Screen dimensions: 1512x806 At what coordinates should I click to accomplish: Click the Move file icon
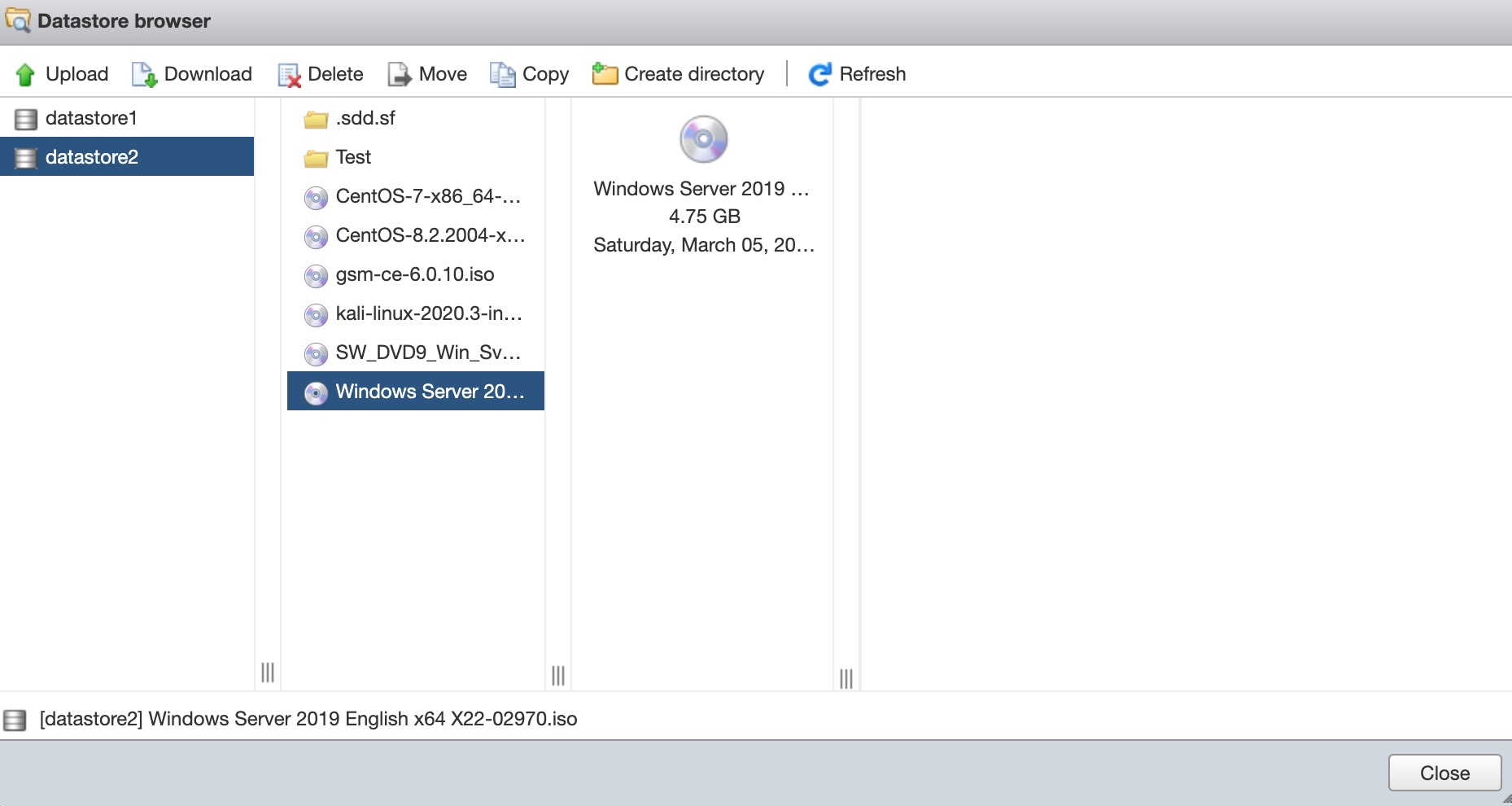tap(400, 75)
